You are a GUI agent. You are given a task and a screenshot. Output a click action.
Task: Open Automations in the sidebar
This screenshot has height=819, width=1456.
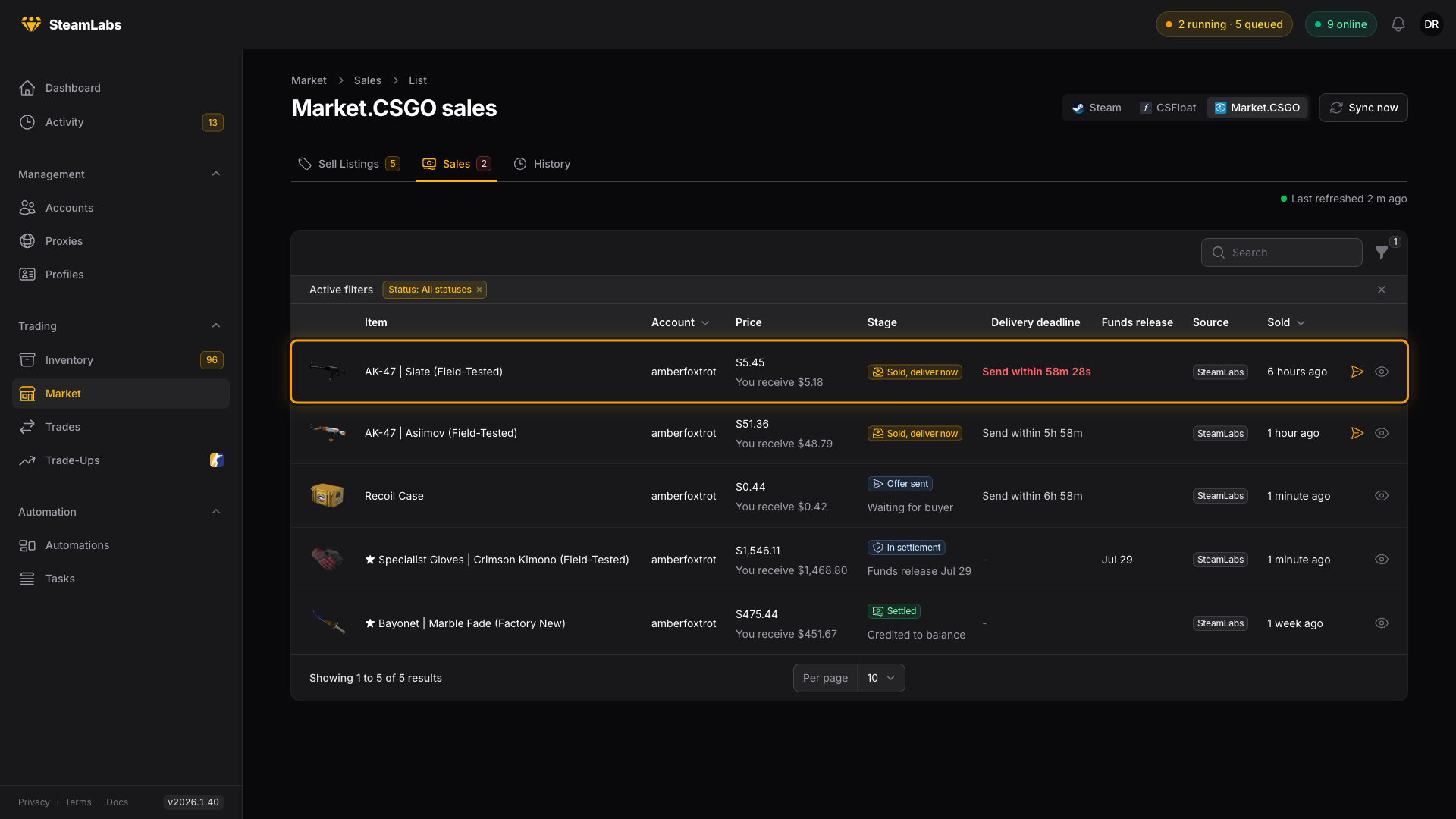pos(121,545)
